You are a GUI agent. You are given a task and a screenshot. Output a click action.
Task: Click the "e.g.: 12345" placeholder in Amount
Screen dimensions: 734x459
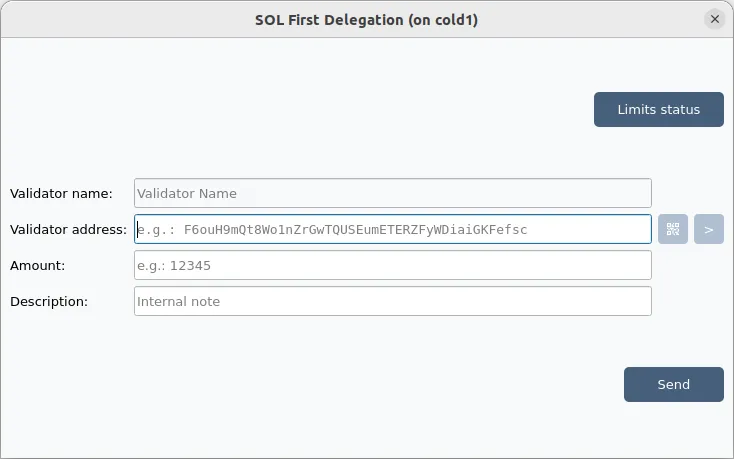(174, 266)
